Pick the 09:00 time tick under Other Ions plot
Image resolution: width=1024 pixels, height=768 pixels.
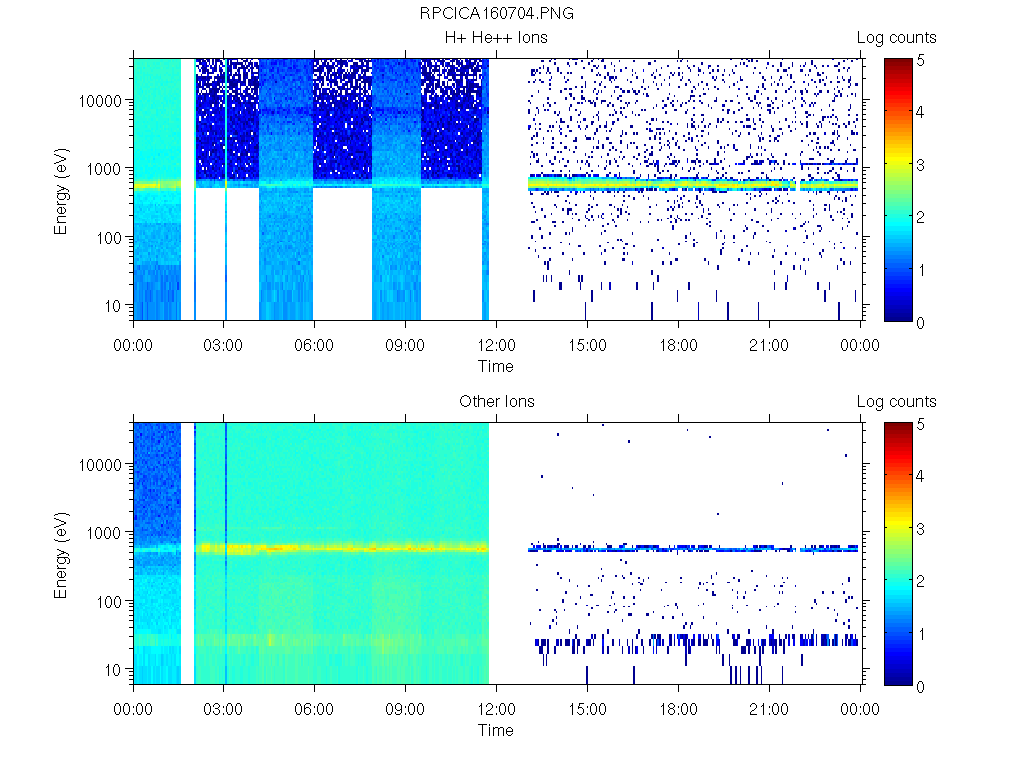405,709
